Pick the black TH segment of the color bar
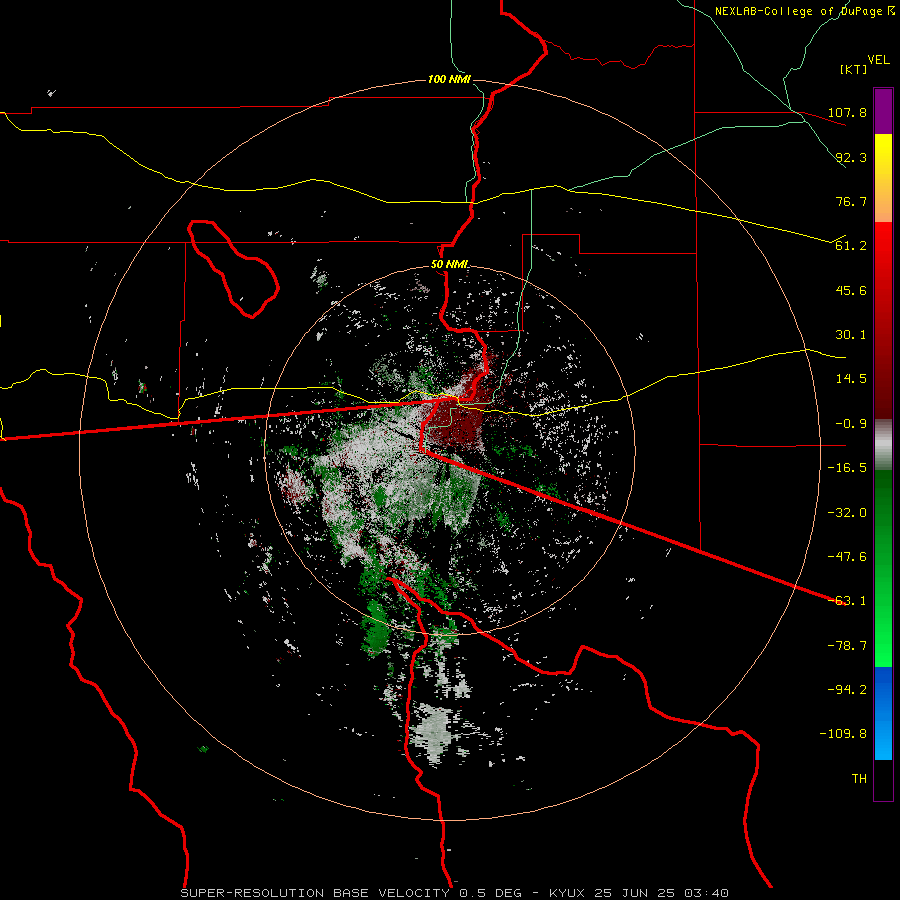 (x=883, y=780)
